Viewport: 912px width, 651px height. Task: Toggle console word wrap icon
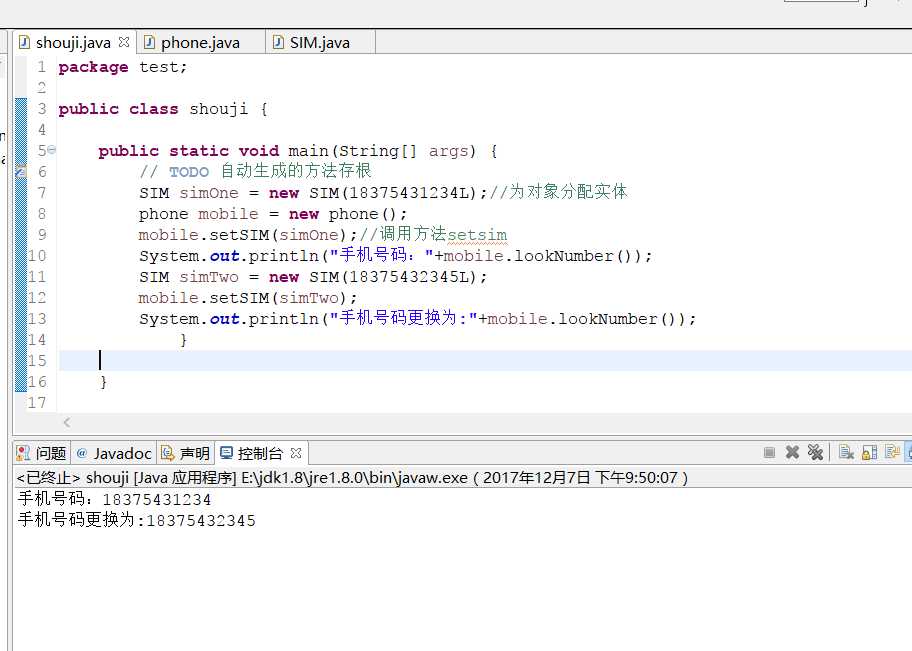(x=892, y=453)
